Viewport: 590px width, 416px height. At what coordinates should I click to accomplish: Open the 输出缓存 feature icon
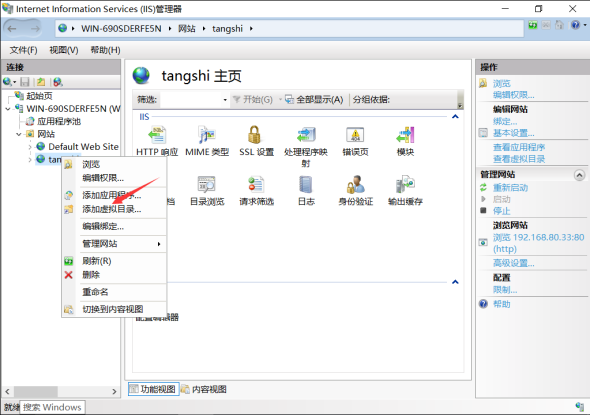405,191
